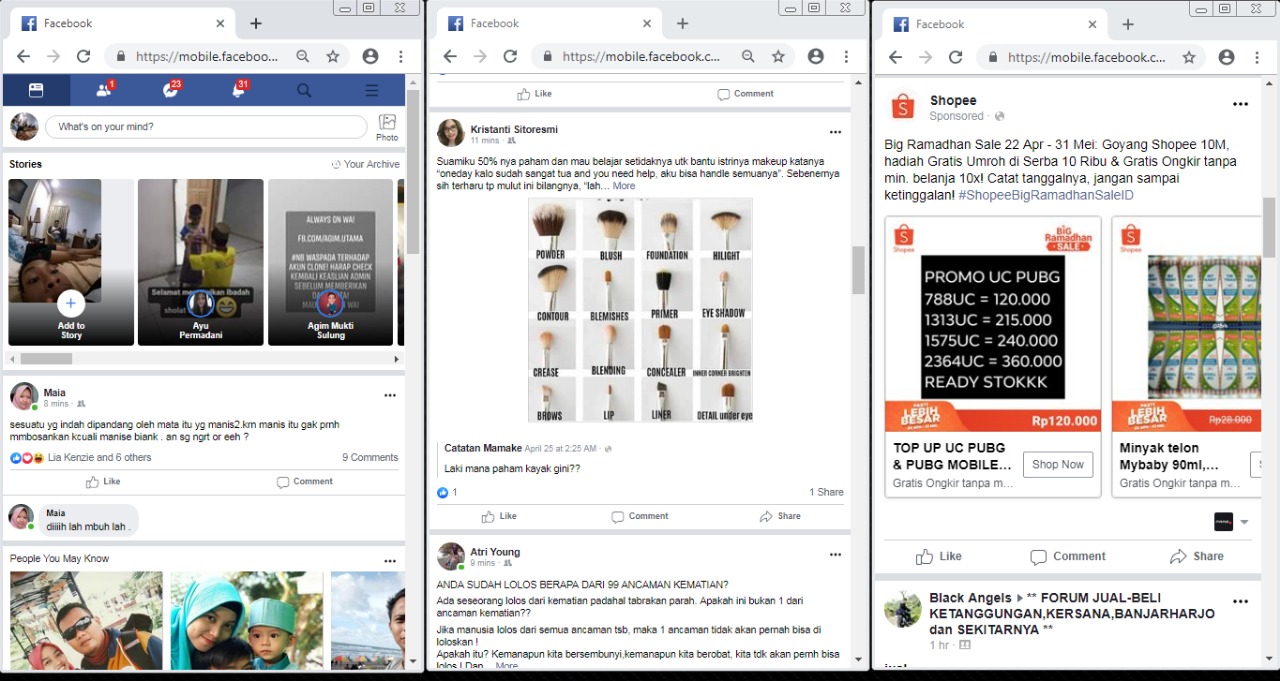Click vertical scrollbar thumb in middle window
Image resolution: width=1280 pixels, height=681 pixels.
[858, 270]
